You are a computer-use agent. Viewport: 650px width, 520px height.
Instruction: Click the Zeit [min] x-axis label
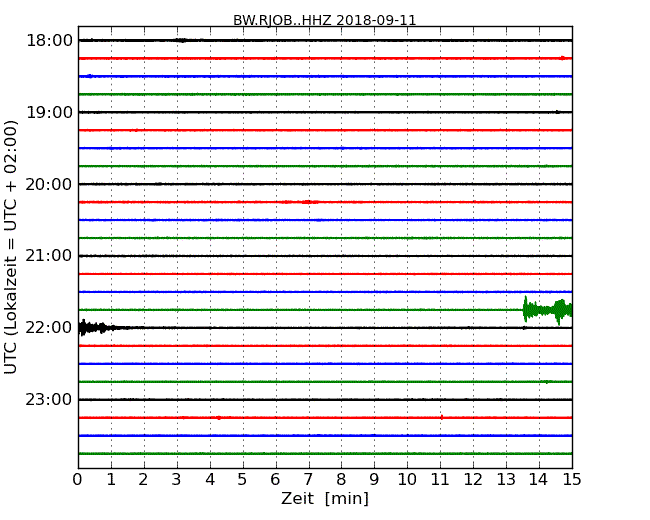click(325, 498)
